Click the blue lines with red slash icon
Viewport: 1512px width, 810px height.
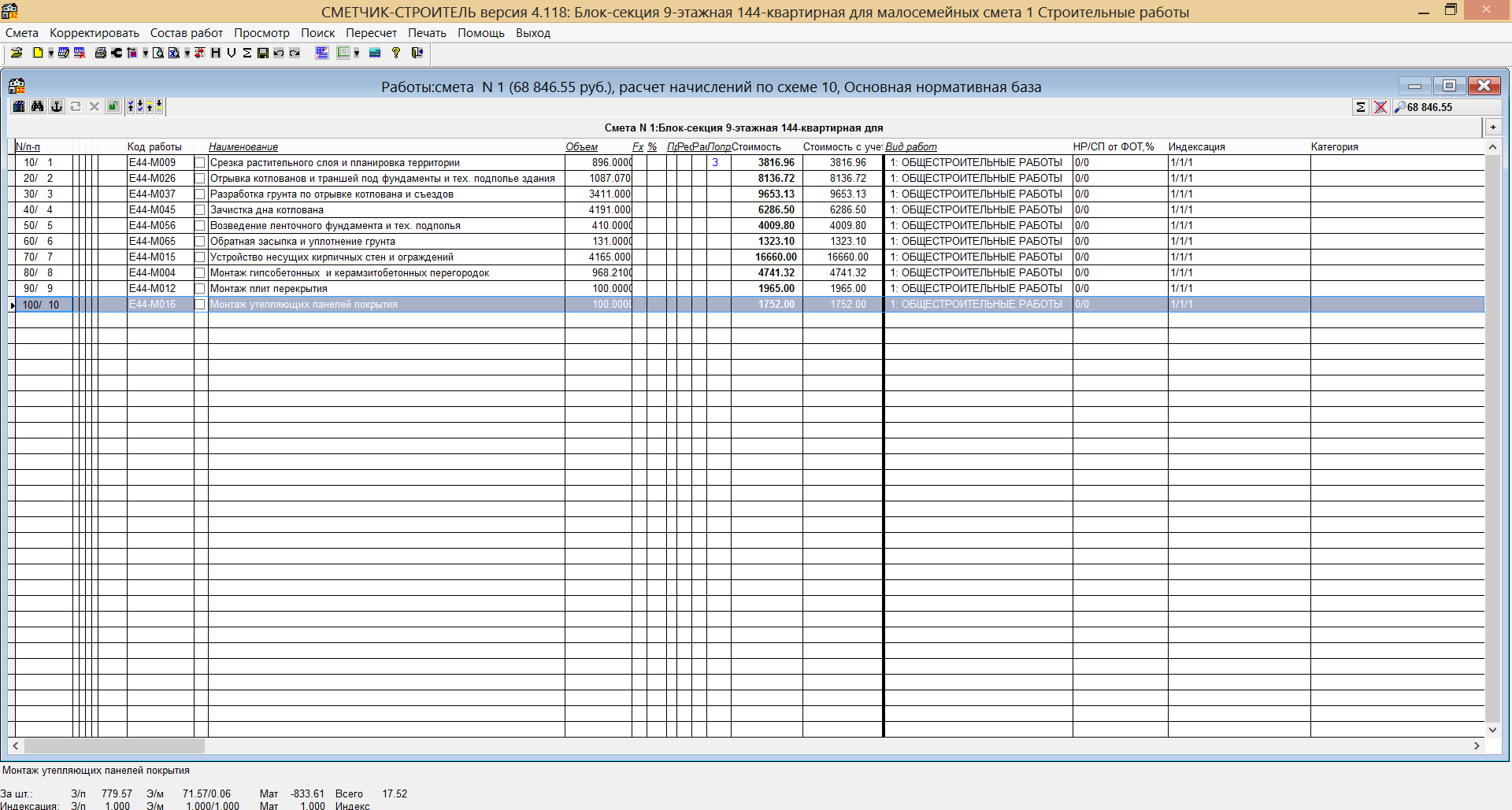point(322,53)
